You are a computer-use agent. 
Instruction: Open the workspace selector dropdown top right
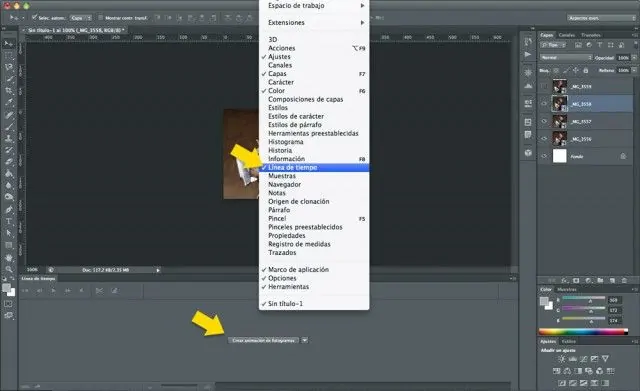(x=601, y=18)
